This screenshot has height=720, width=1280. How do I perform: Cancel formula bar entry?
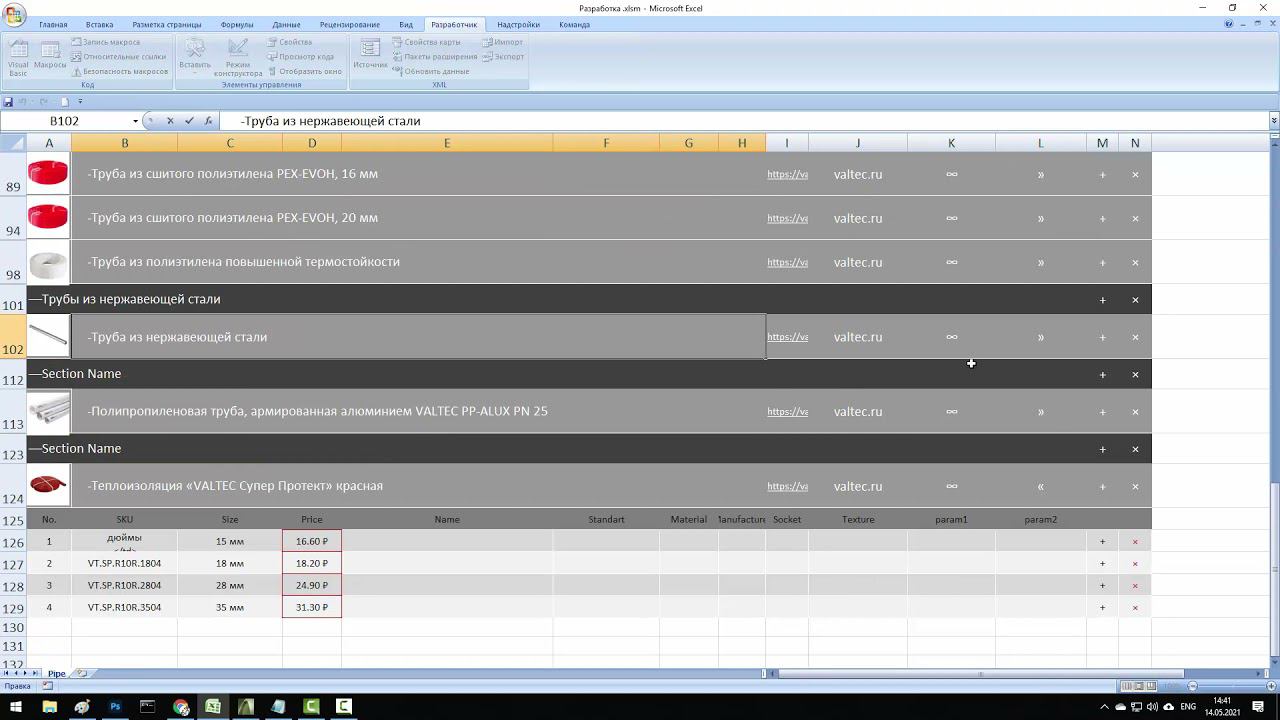coord(170,121)
